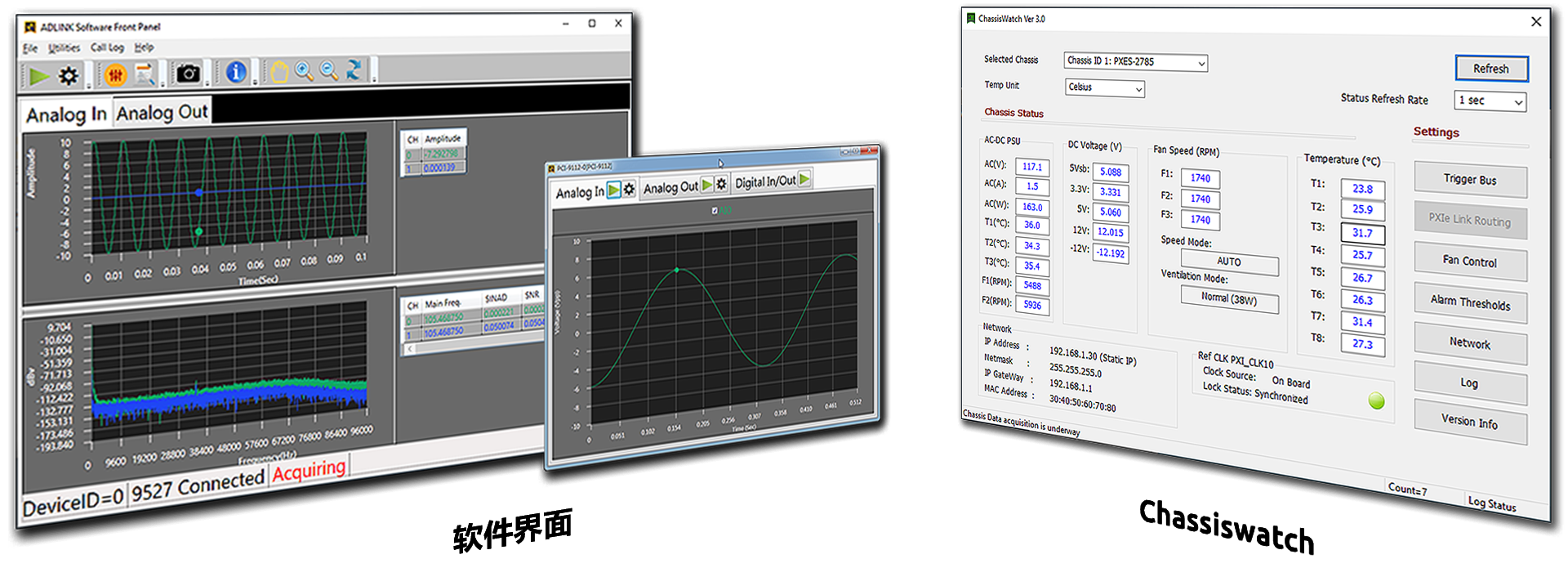Click the AC(V) field showing 117.1
This screenshot has width=1568, height=568.
1032,167
